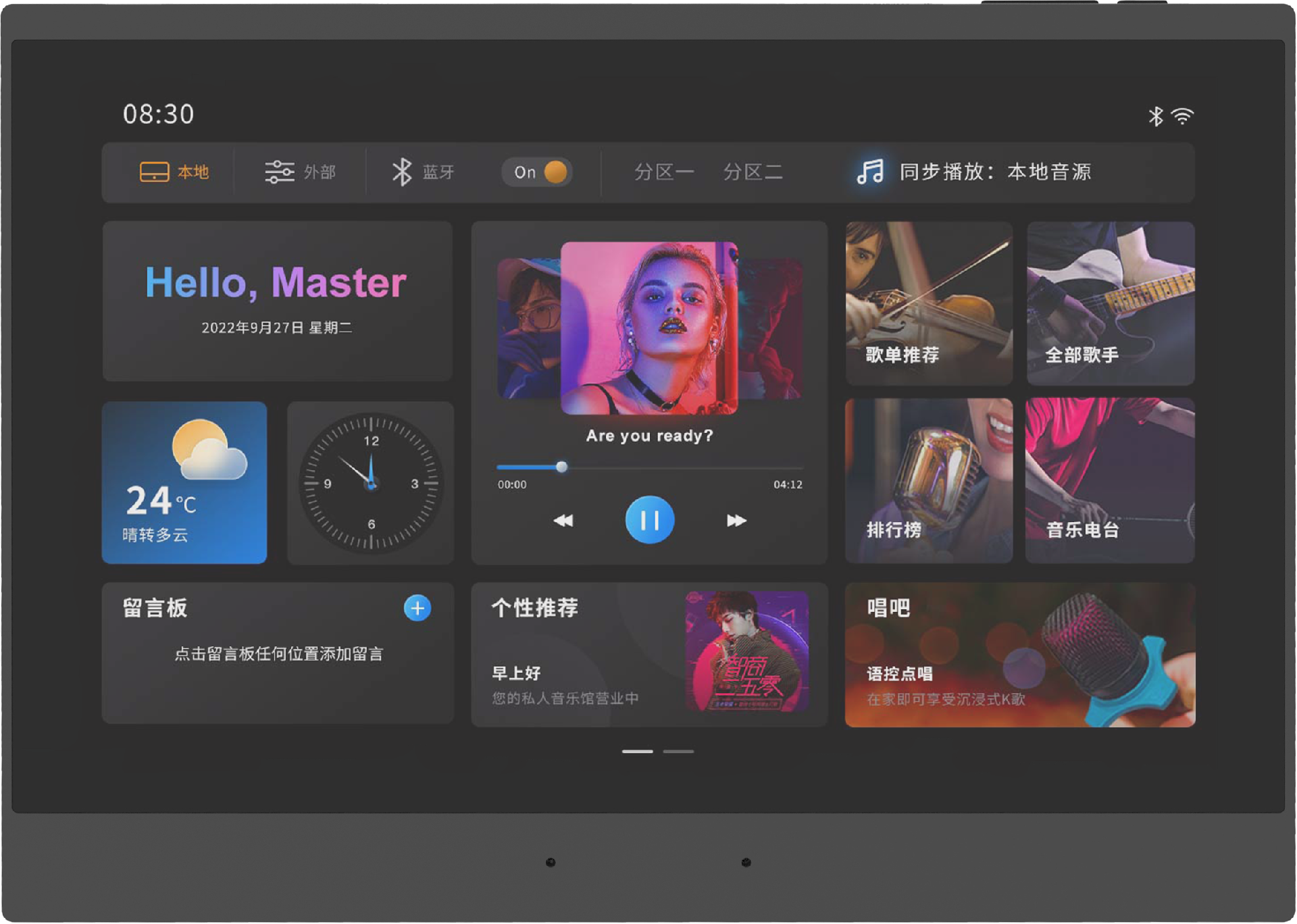Open the weather widget showing 24°C
1297x924 pixels.
pos(184,482)
